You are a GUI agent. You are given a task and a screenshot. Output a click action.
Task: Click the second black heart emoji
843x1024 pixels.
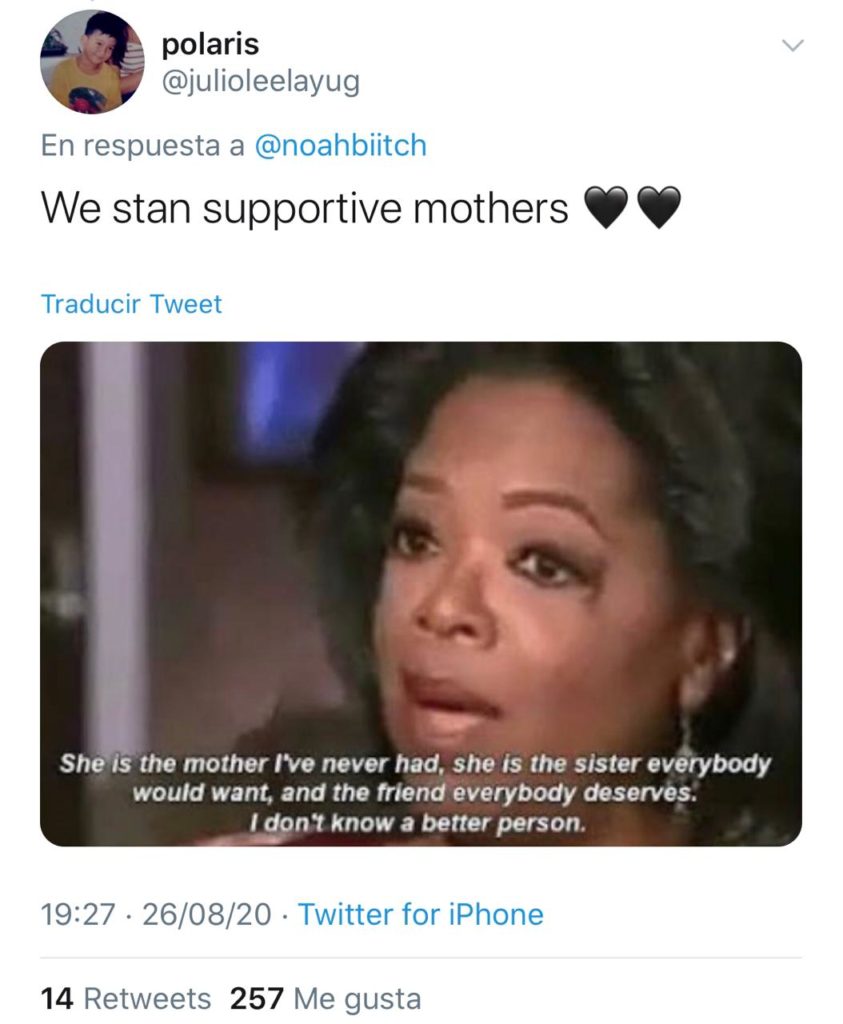(x=658, y=209)
